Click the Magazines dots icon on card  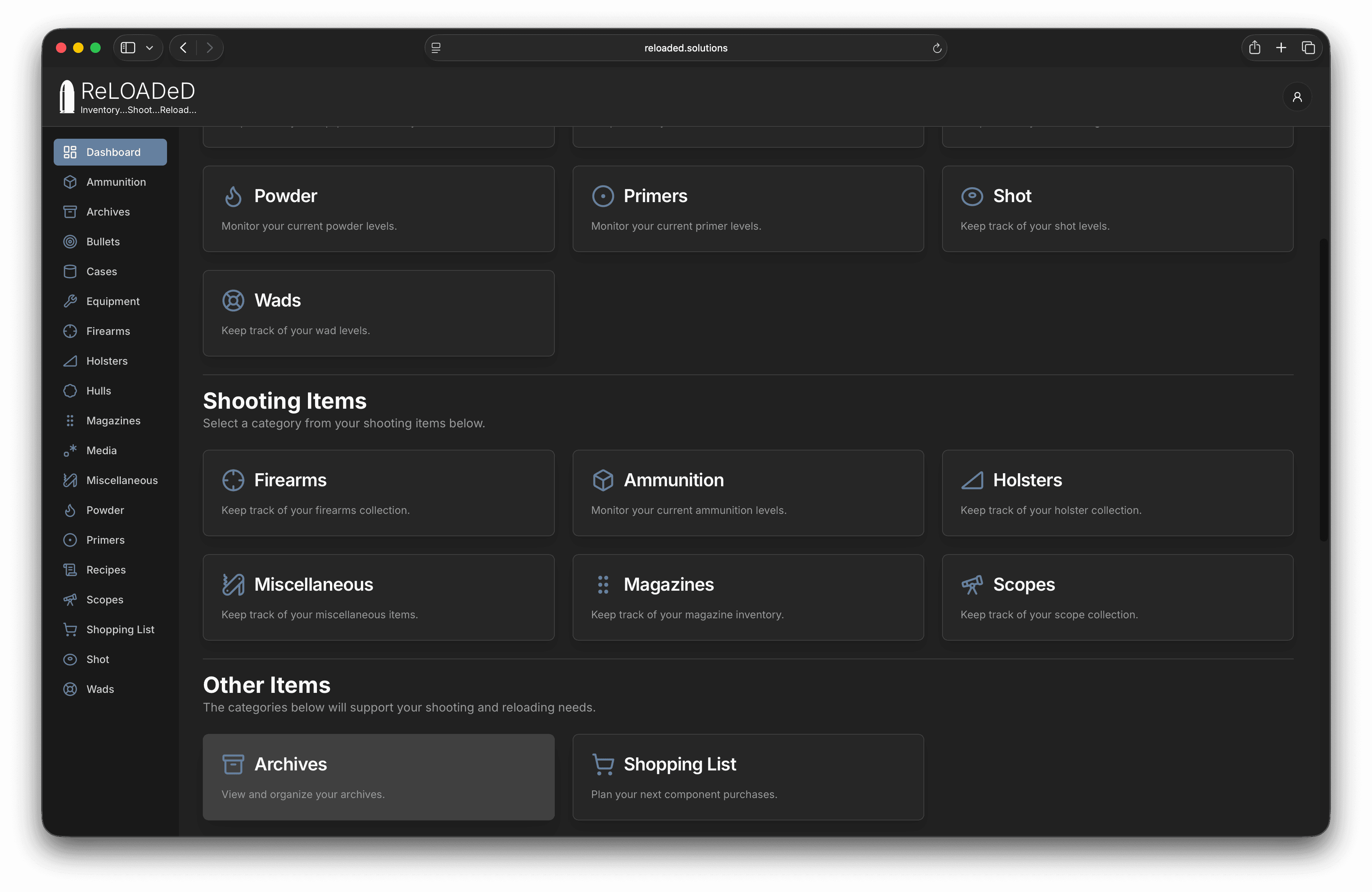tap(602, 585)
